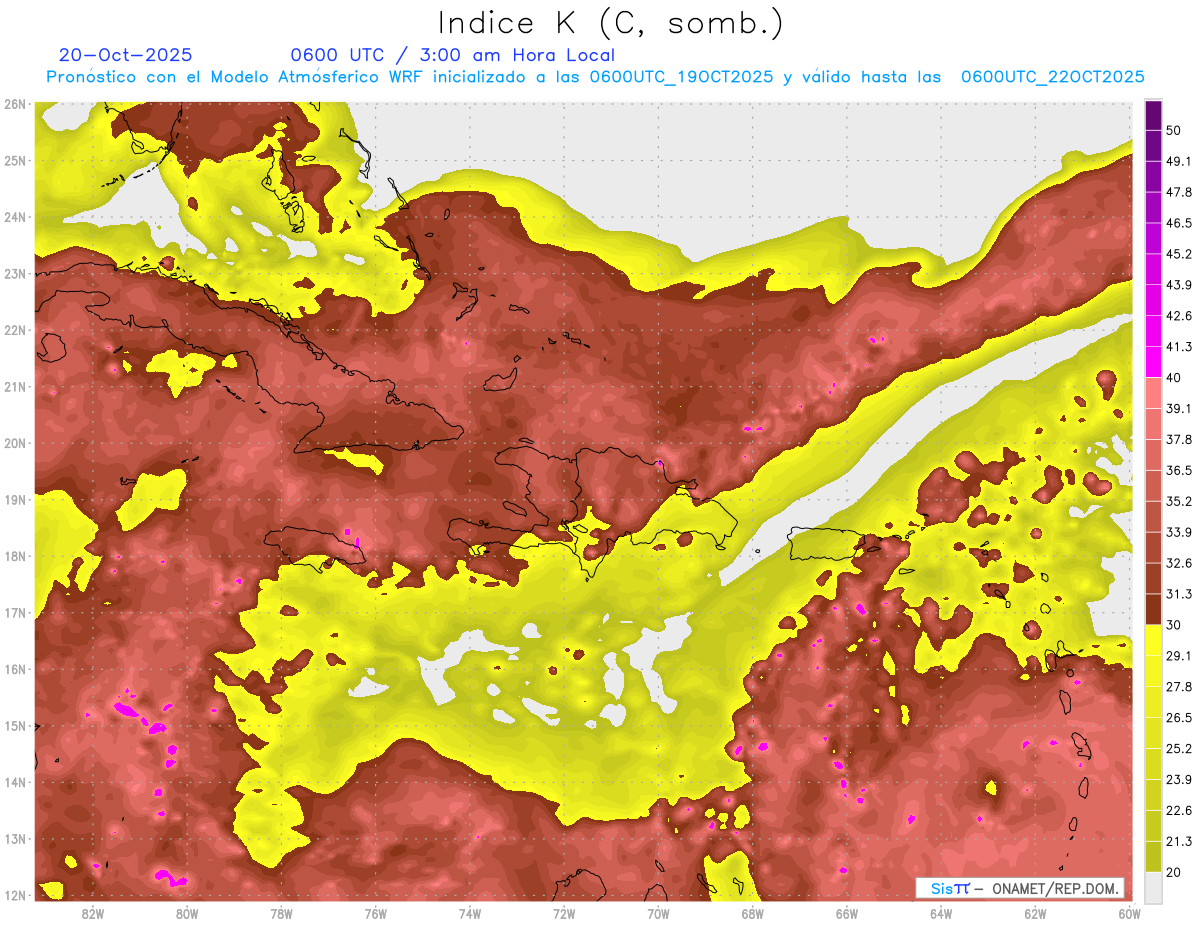The image size is (1200, 927).
Task: Click the 82W longitude axis label
Action: pyautogui.click(x=93, y=914)
